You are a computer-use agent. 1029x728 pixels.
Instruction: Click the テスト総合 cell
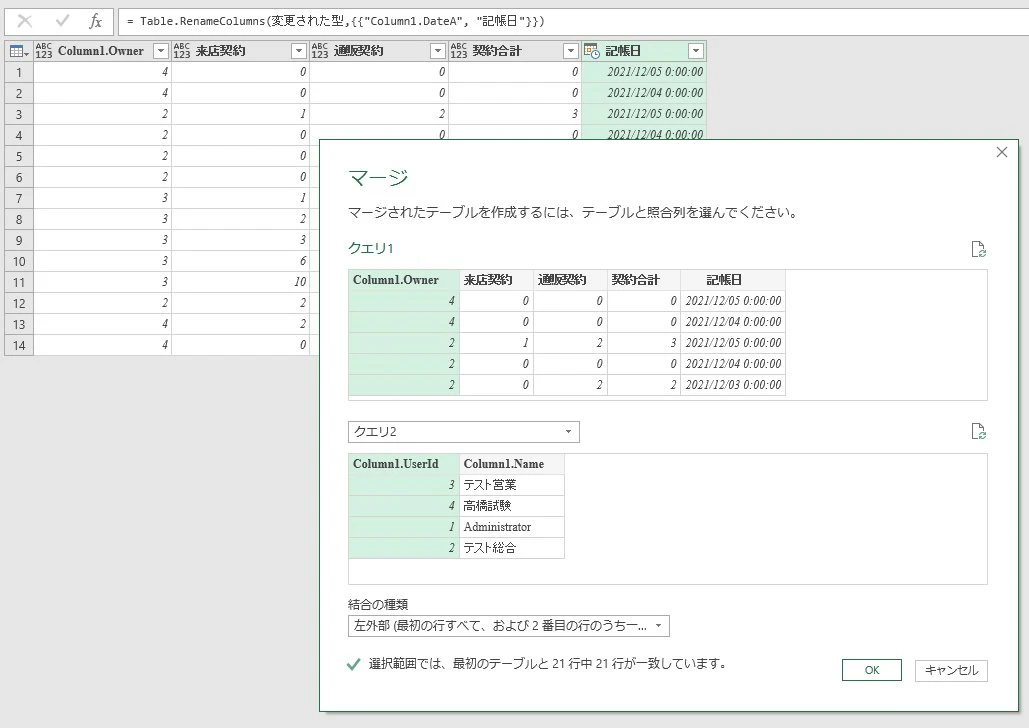[x=512, y=548]
